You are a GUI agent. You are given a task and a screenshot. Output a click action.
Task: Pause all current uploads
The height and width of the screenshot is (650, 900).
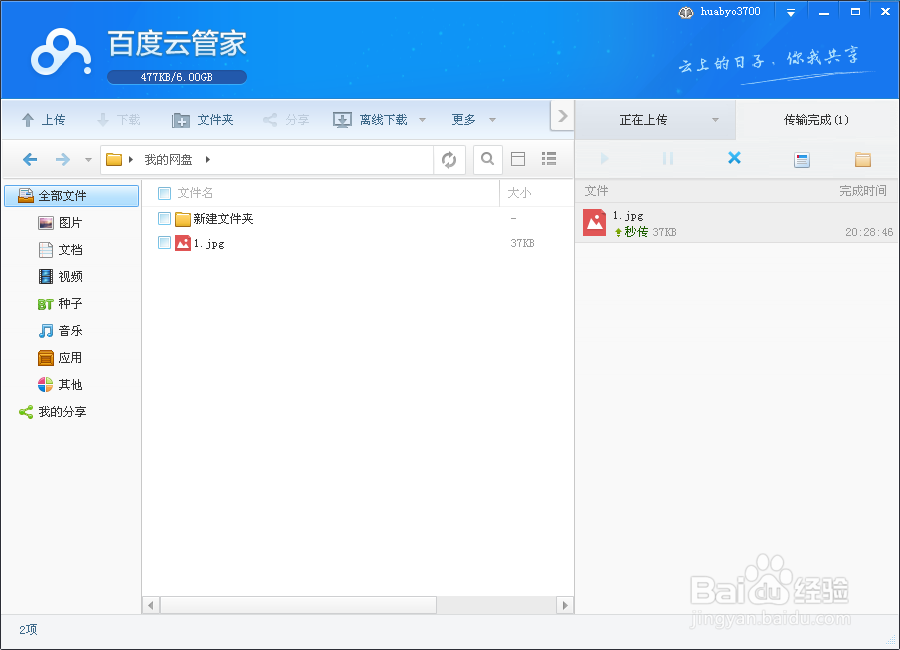pos(668,159)
